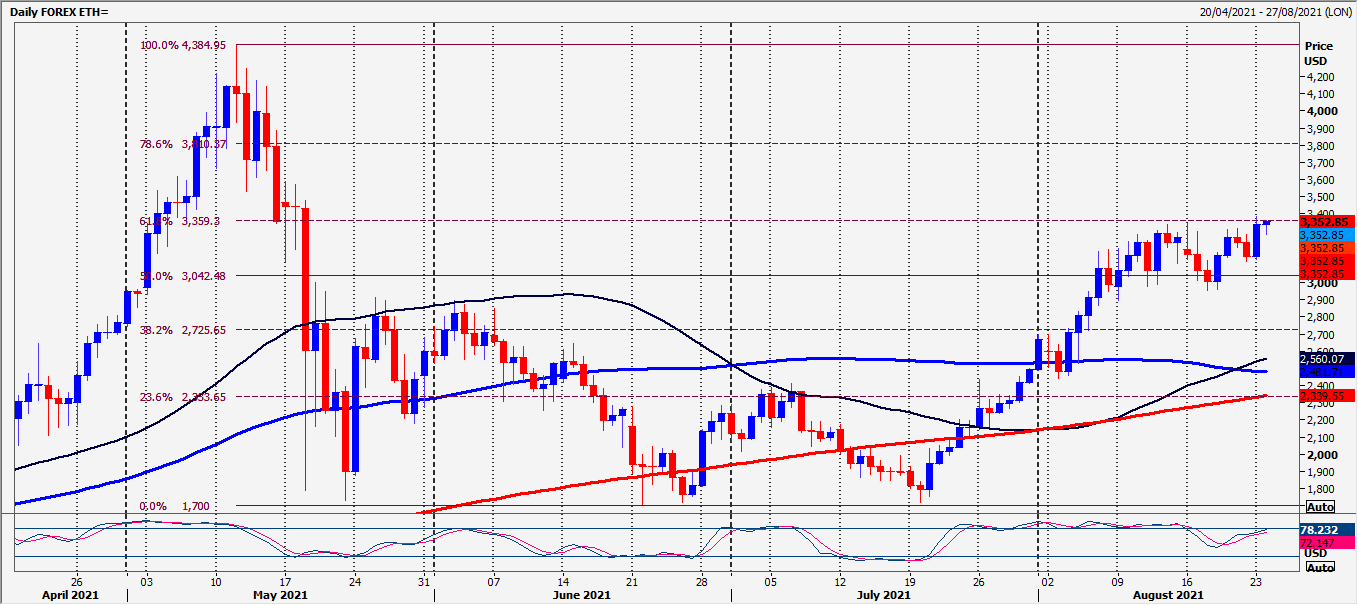Image resolution: width=1358 pixels, height=605 pixels.
Task: Select the 61.8% 3,359.3 Fibonacci label
Action: click(x=179, y=221)
